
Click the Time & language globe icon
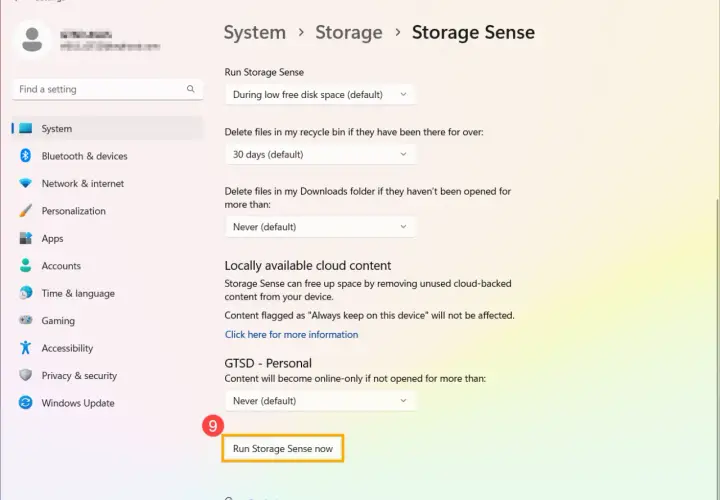click(26, 293)
